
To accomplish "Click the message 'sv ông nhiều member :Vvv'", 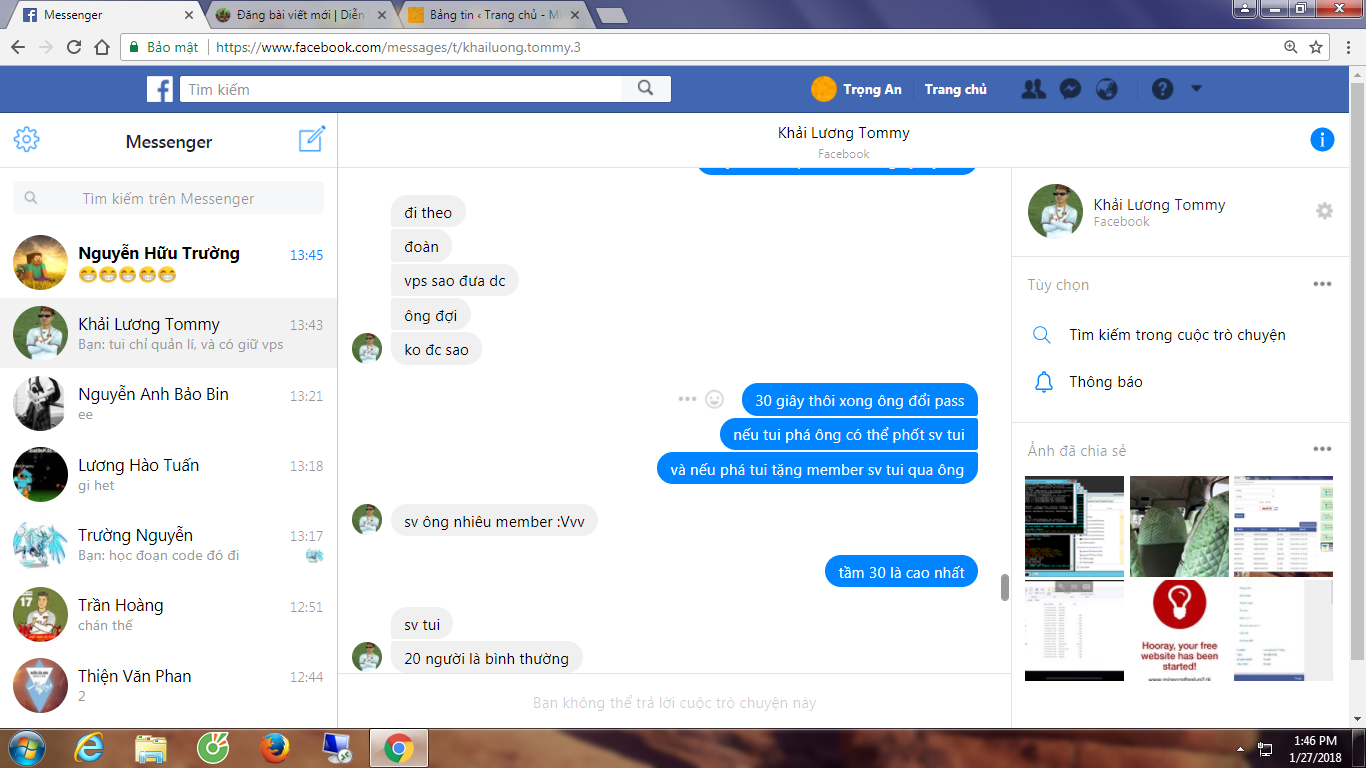I will 494,521.
